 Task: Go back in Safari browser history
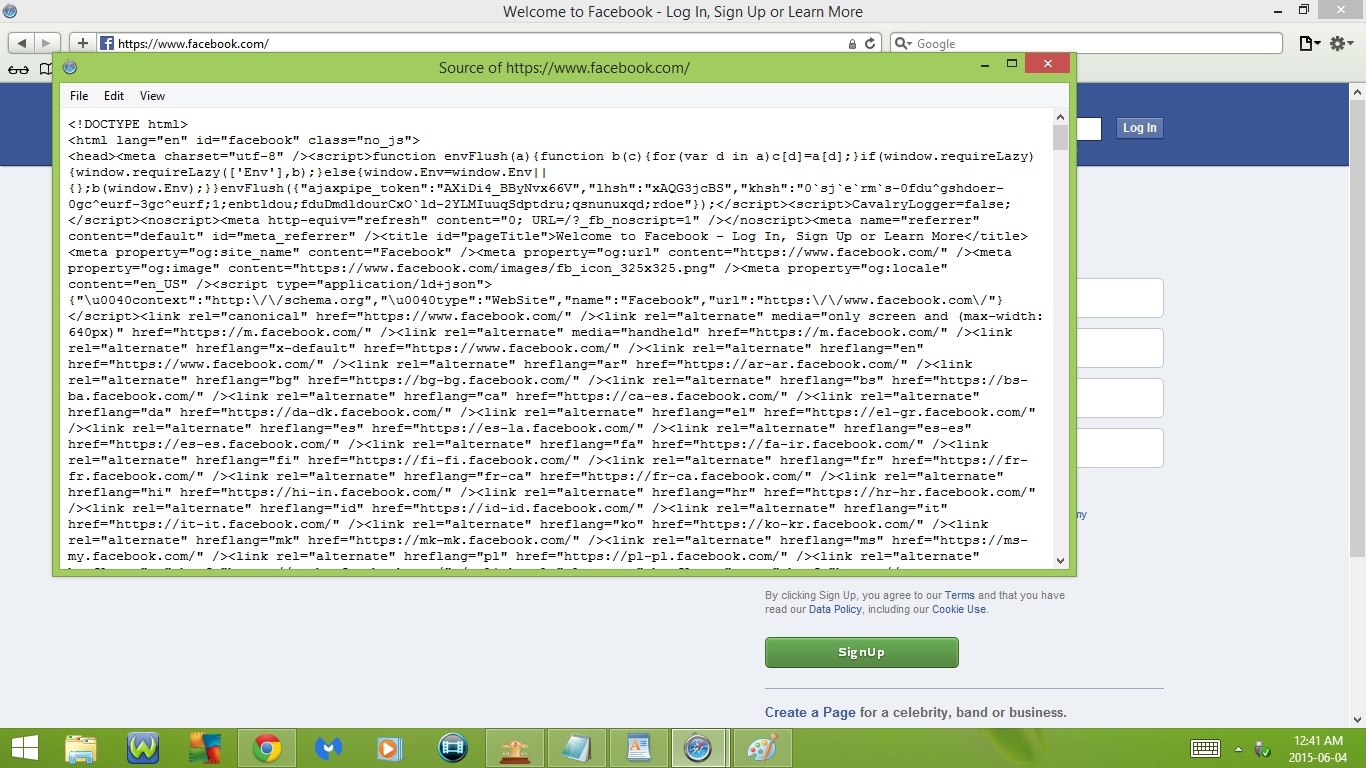coord(21,43)
